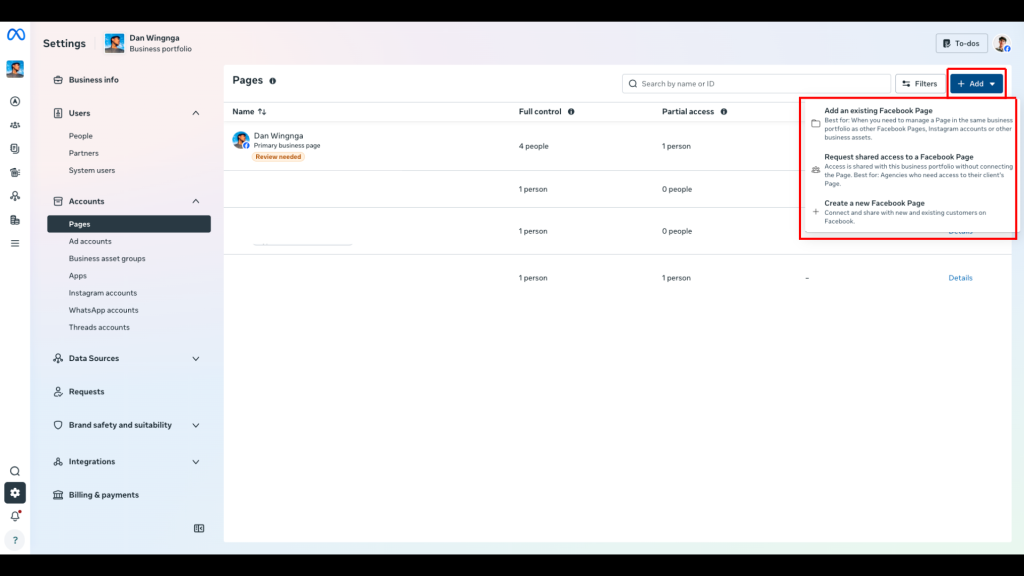Open Requests settings
Screen dimensions: 1024x576
(x=86, y=392)
